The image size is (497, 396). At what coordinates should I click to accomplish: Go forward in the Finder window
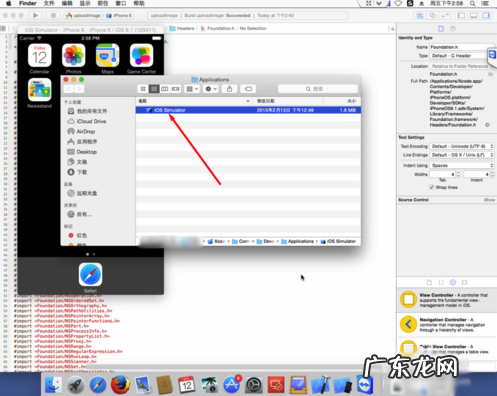click(79, 89)
